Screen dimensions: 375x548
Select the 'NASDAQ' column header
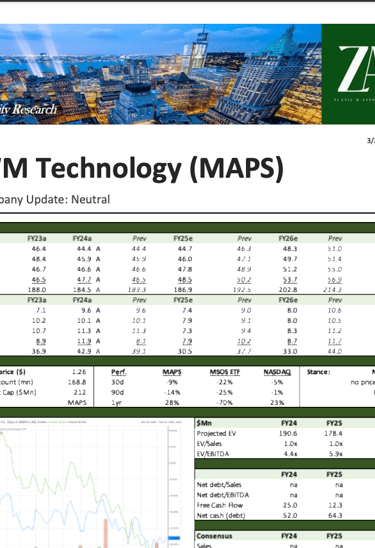point(277,372)
